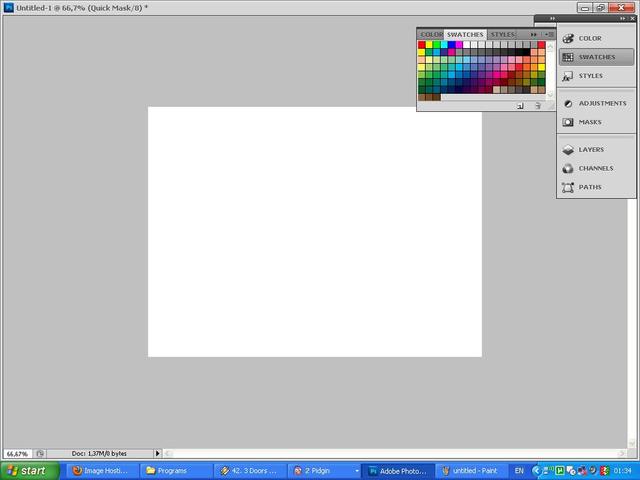Image resolution: width=640 pixels, height=480 pixels.
Task: Pick the red swatch in first row
Action: click(422, 45)
